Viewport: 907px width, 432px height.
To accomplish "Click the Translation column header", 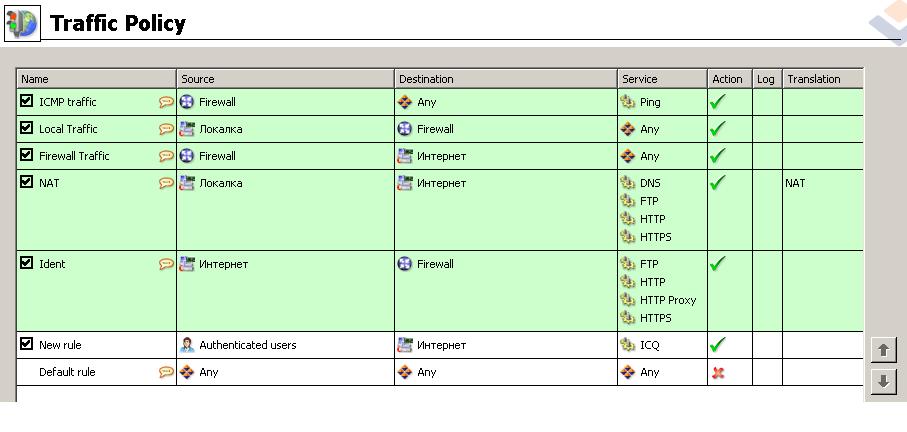I will (820, 79).
